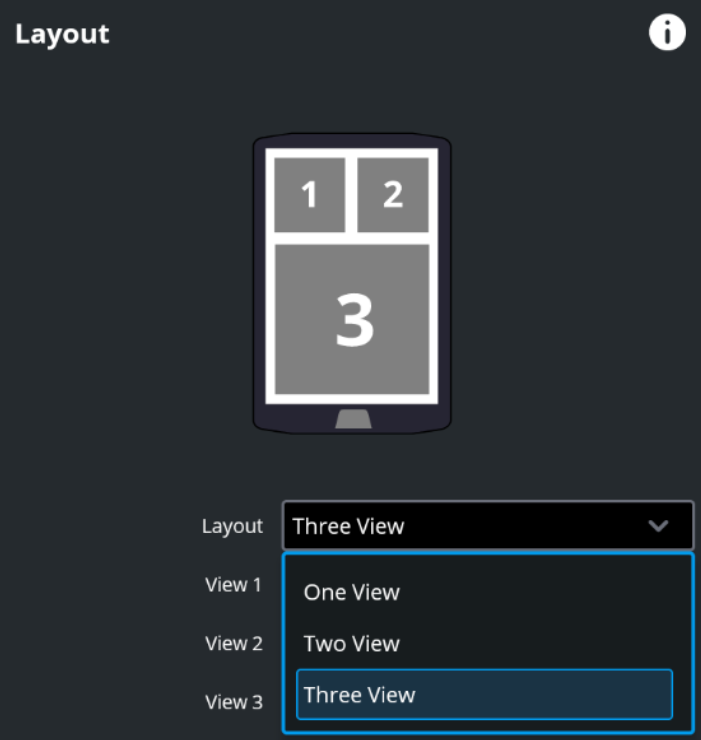Select the highlighted Three View option
This screenshot has width=701, height=740.
[x=484, y=695]
